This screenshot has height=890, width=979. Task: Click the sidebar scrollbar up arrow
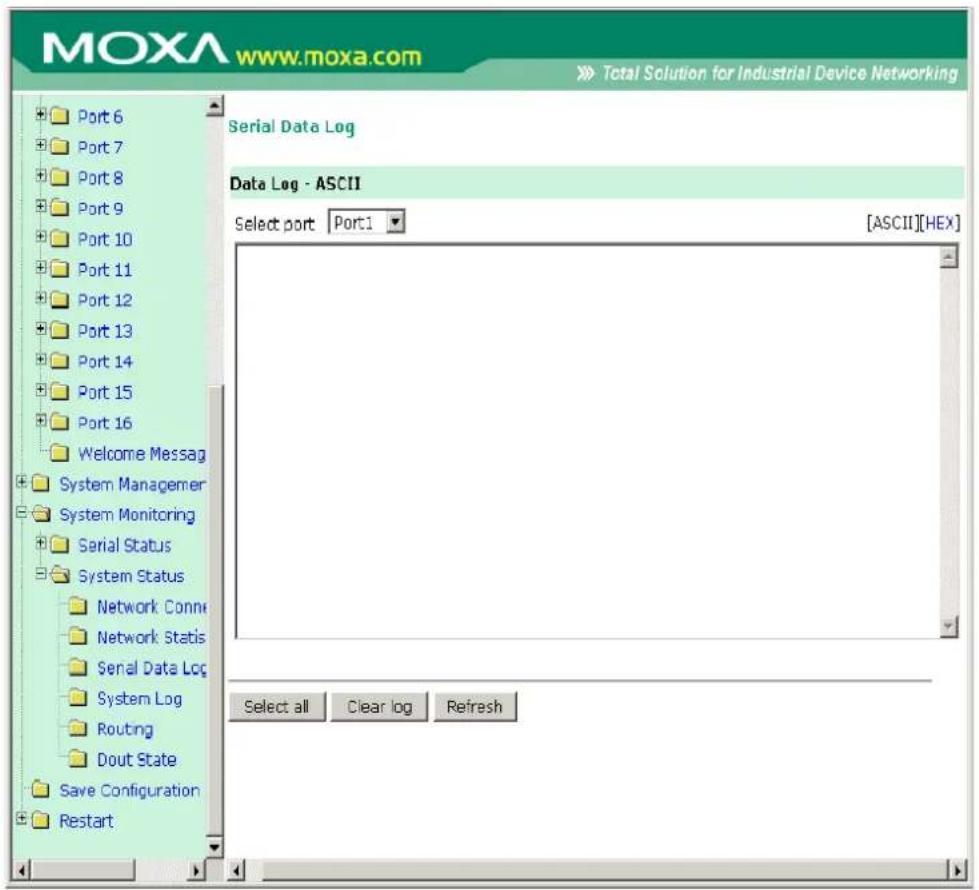[214, 107]
